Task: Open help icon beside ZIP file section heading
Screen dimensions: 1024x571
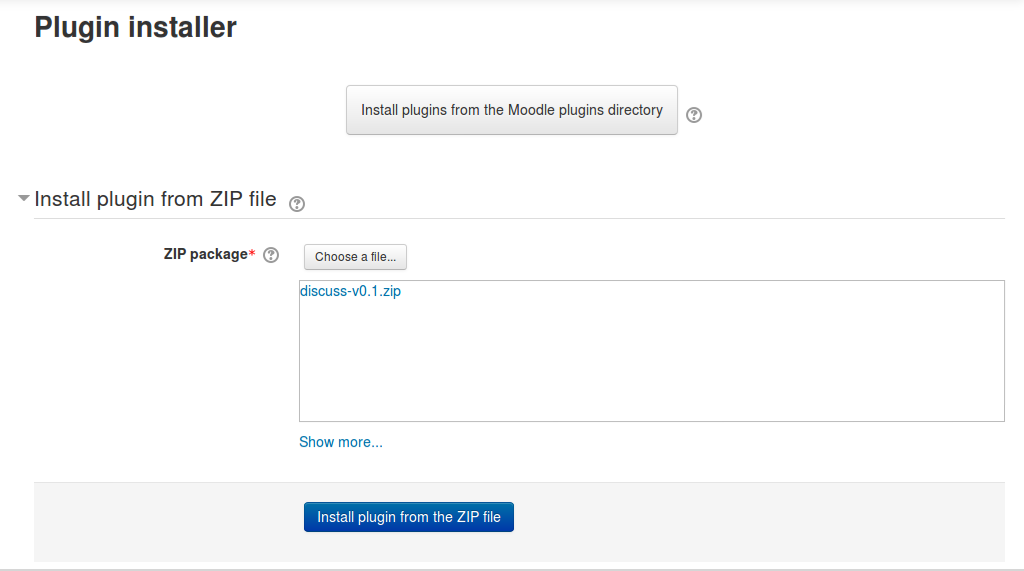Action: coord(296,204)
